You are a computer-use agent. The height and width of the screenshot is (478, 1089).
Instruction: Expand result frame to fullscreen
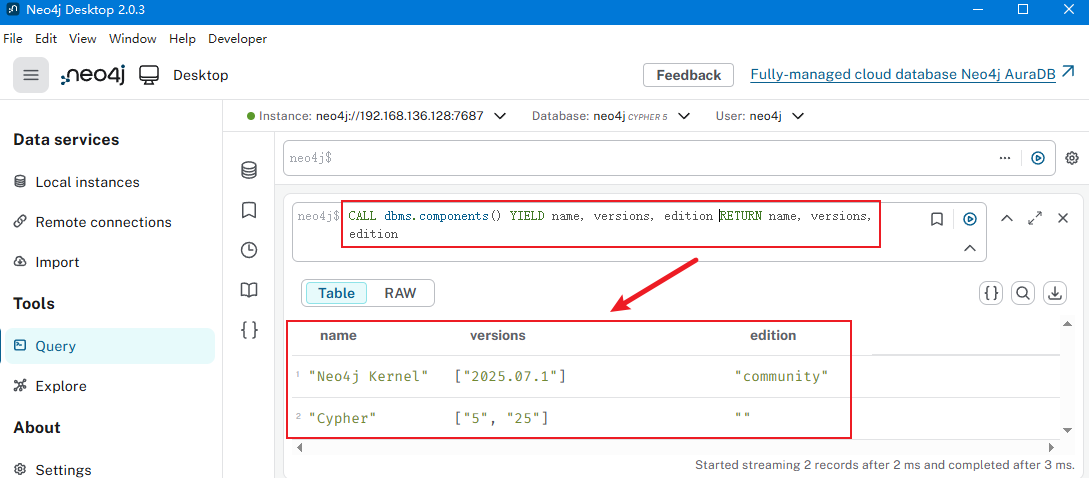(x=1035, y=218)
